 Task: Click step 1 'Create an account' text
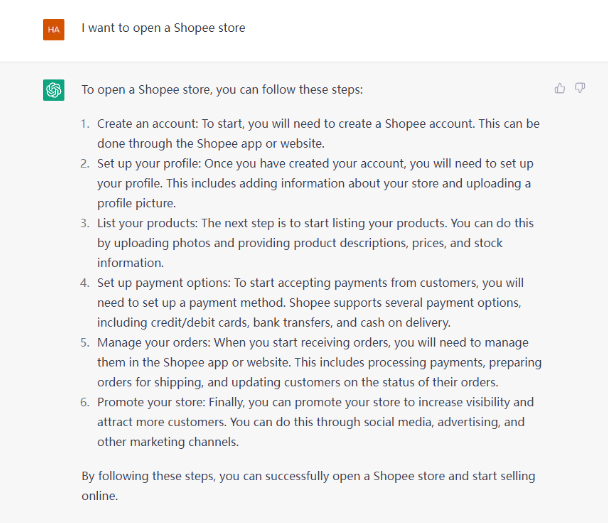147,124
